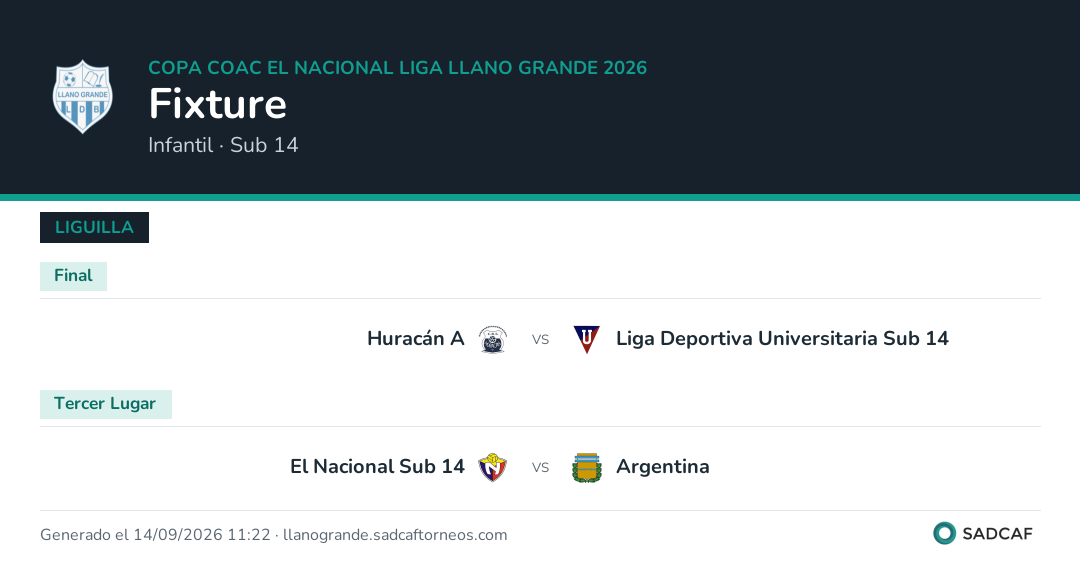This screenshot has width=1080, height=586.
Task: Click the vs label in Tercer Lugar match
Action: [x=540, y=468]
